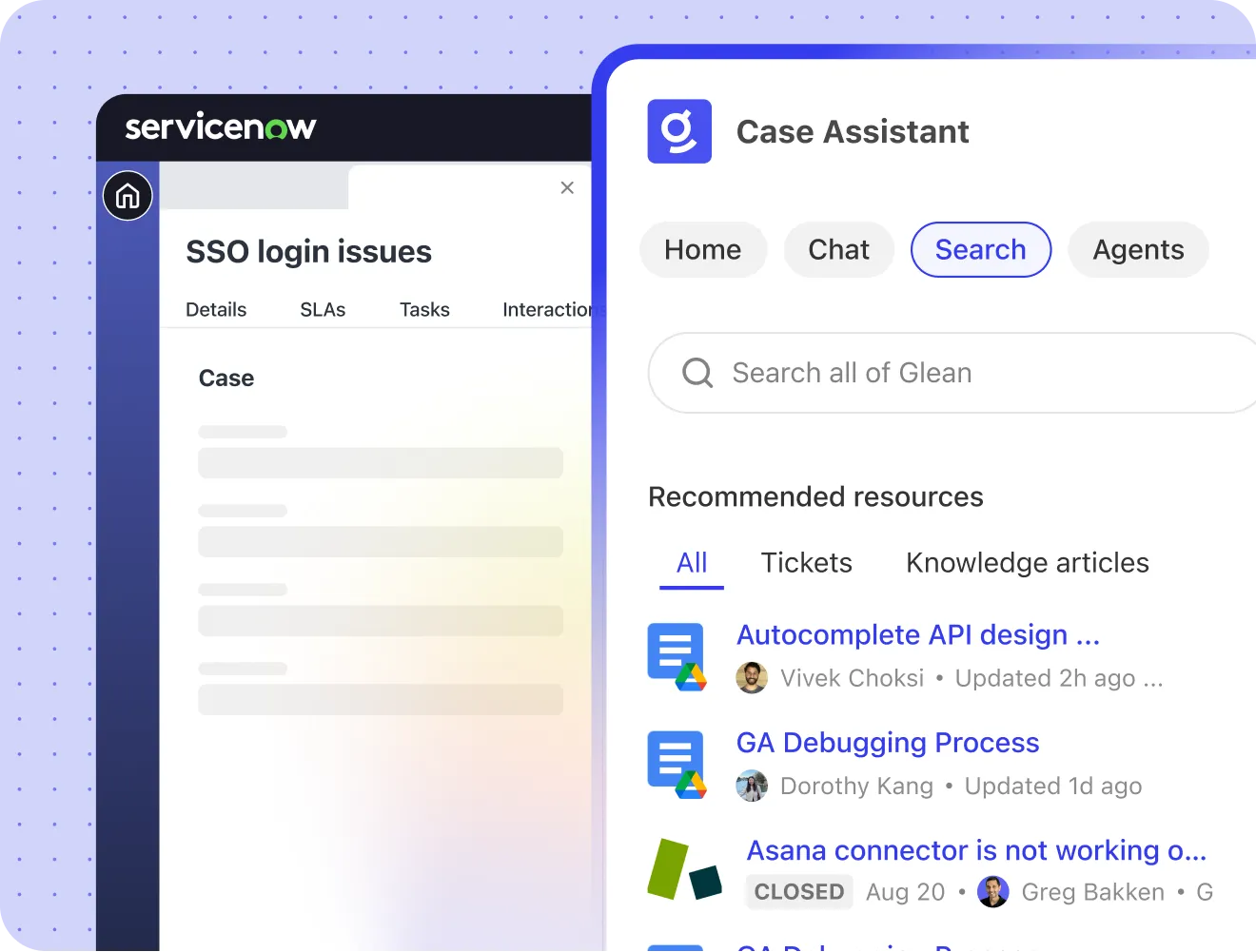The width and height of the screenshot is (1256, 952).
Task: Click the Case section heading
Action: point(226,379)
